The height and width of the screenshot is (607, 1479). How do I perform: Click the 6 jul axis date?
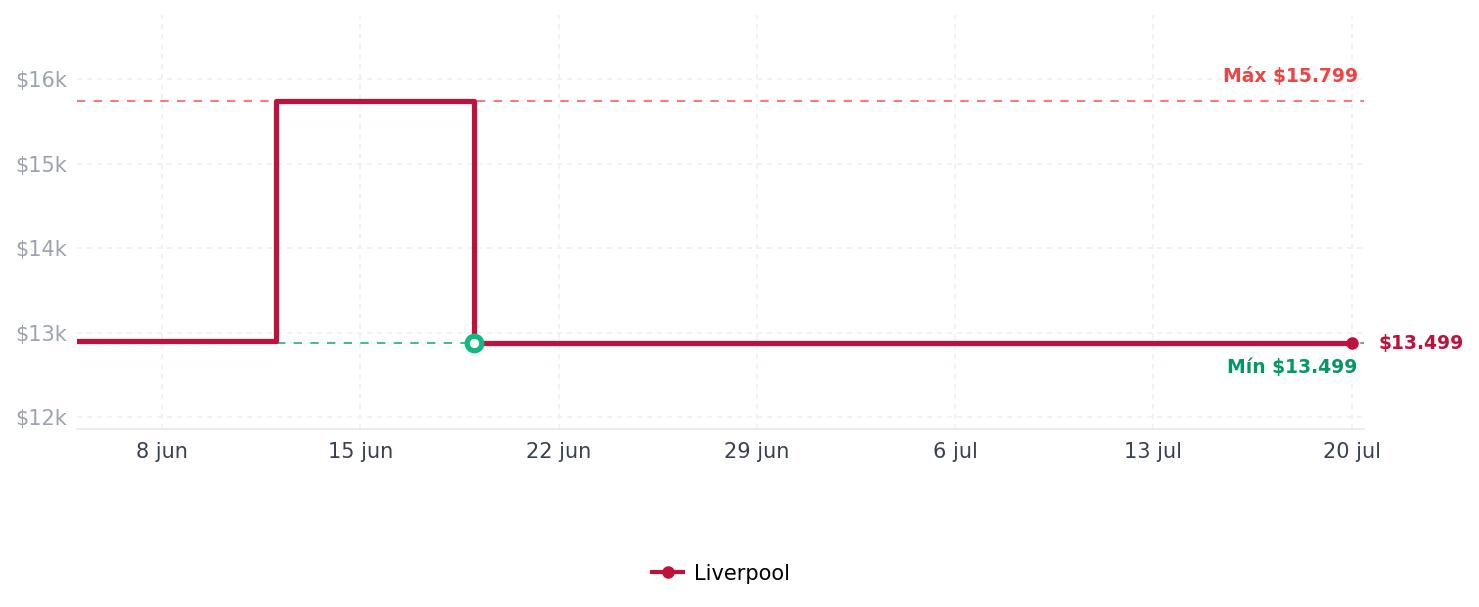coord(955,451)
